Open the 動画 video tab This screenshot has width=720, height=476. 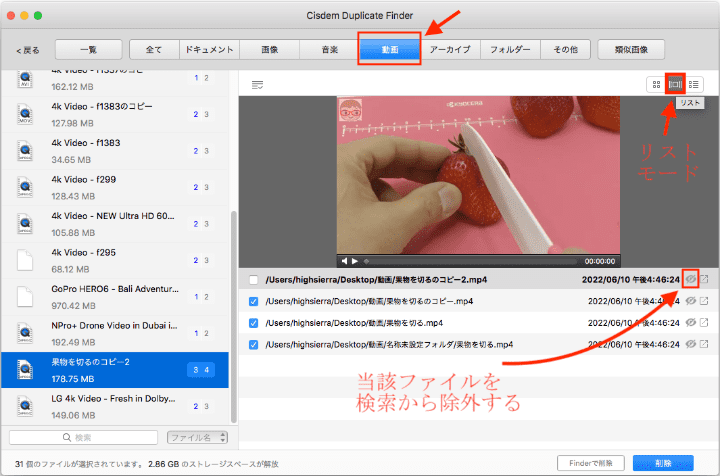[x=389, y=49]
